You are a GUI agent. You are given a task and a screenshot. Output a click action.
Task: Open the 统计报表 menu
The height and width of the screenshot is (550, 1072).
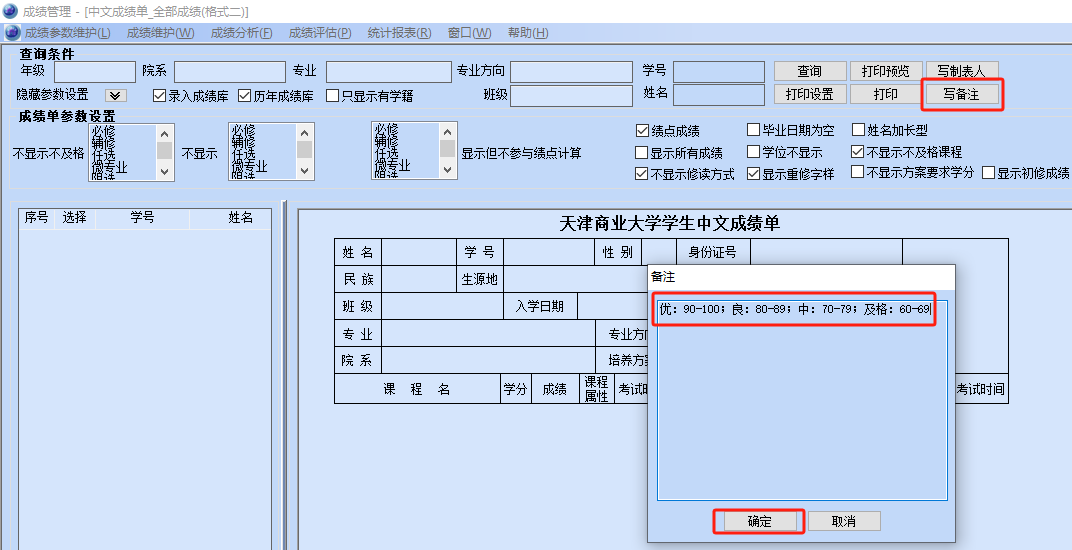click(399, 33)
